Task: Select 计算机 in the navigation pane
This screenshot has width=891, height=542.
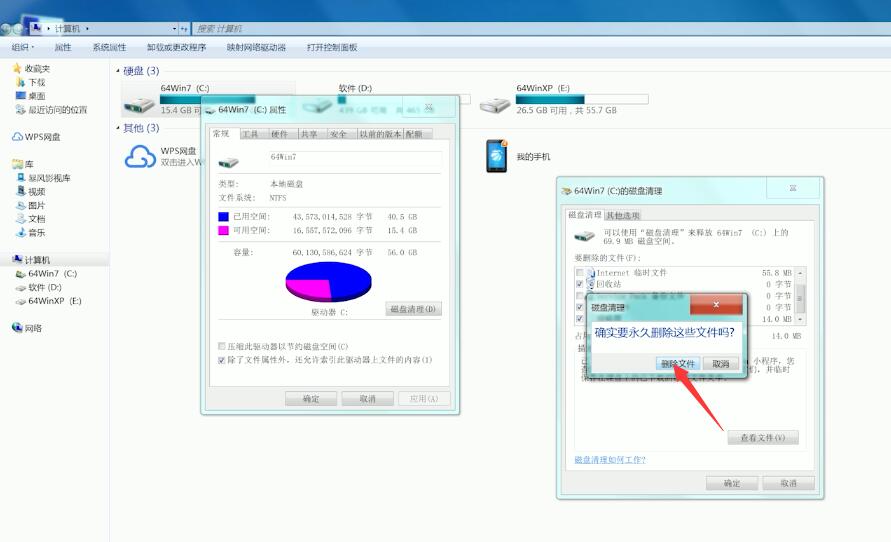Action: point(31,260)
